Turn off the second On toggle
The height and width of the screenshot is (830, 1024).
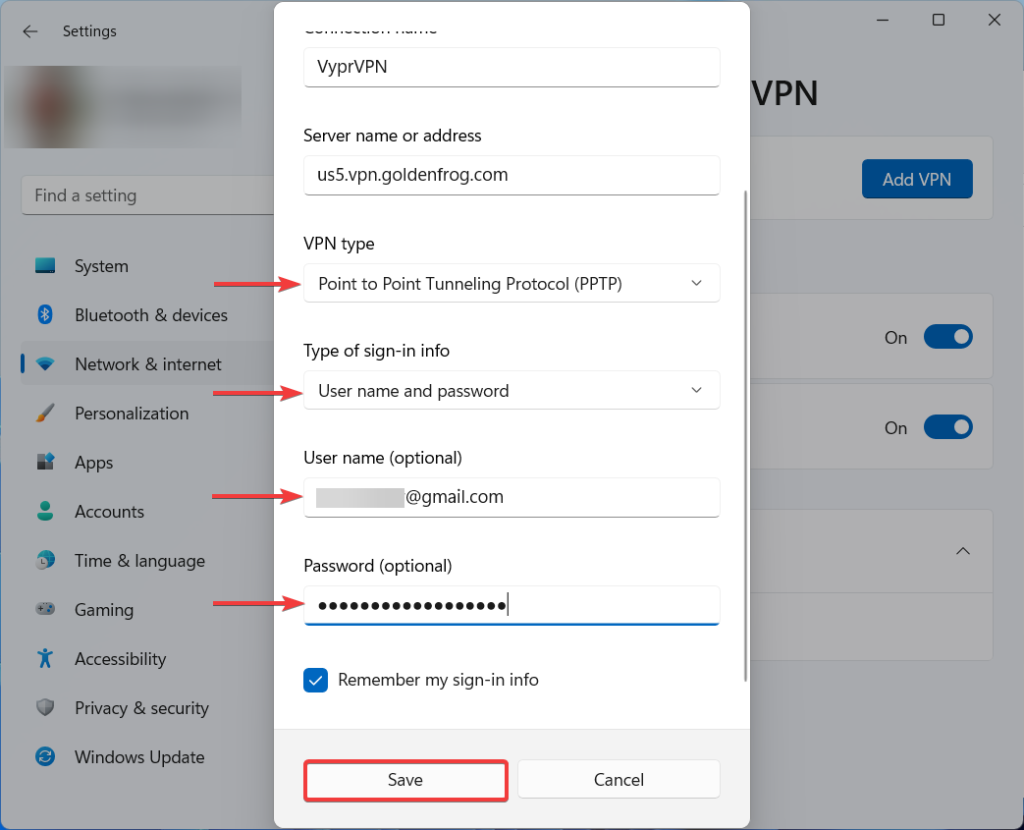coord(948,427)
